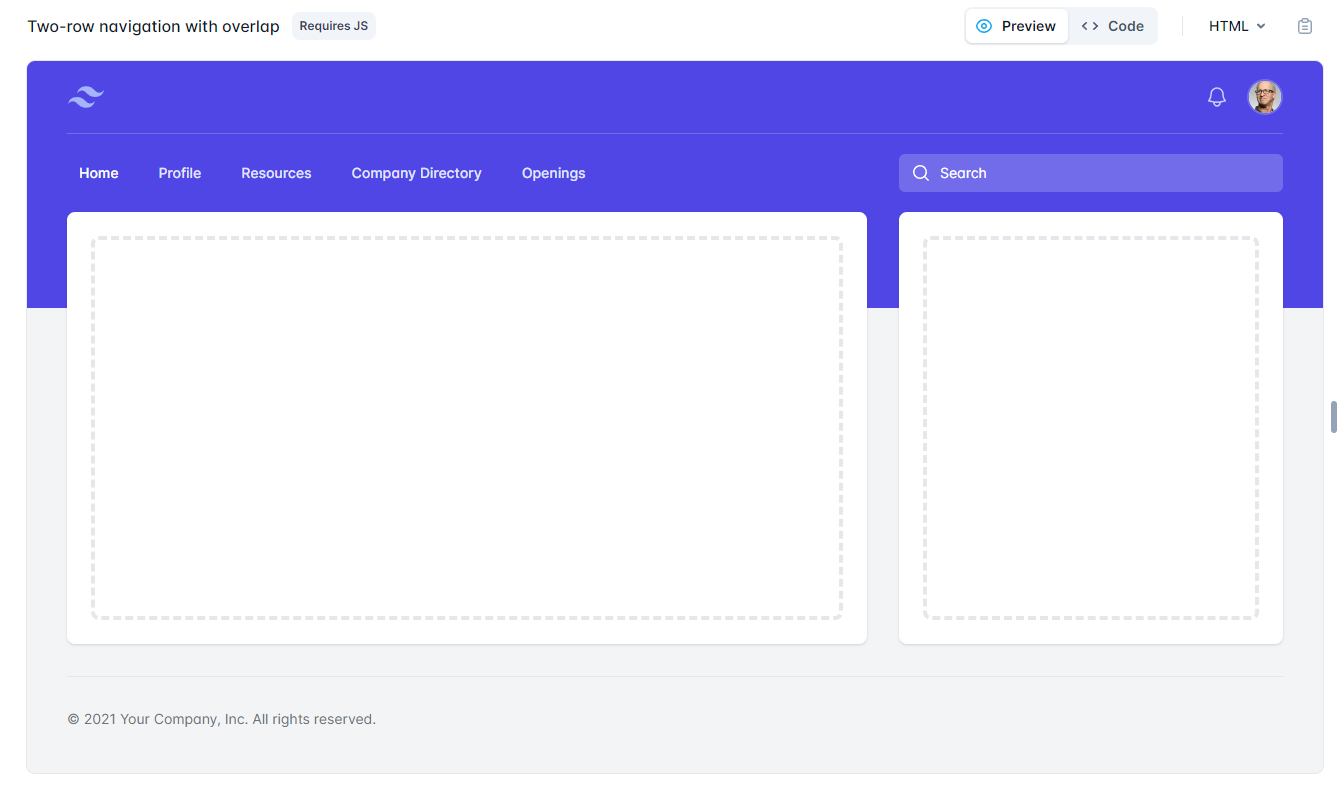Switch to the Preview view
The width and height of the screenshot is (1341, 796).
click(1016, 26)
